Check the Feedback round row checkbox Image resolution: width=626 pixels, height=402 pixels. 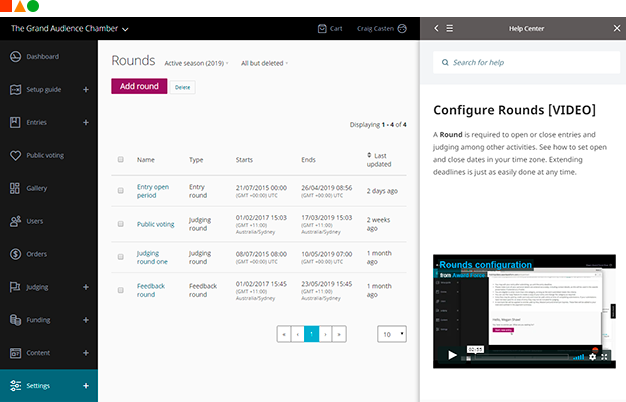(121, 290)
